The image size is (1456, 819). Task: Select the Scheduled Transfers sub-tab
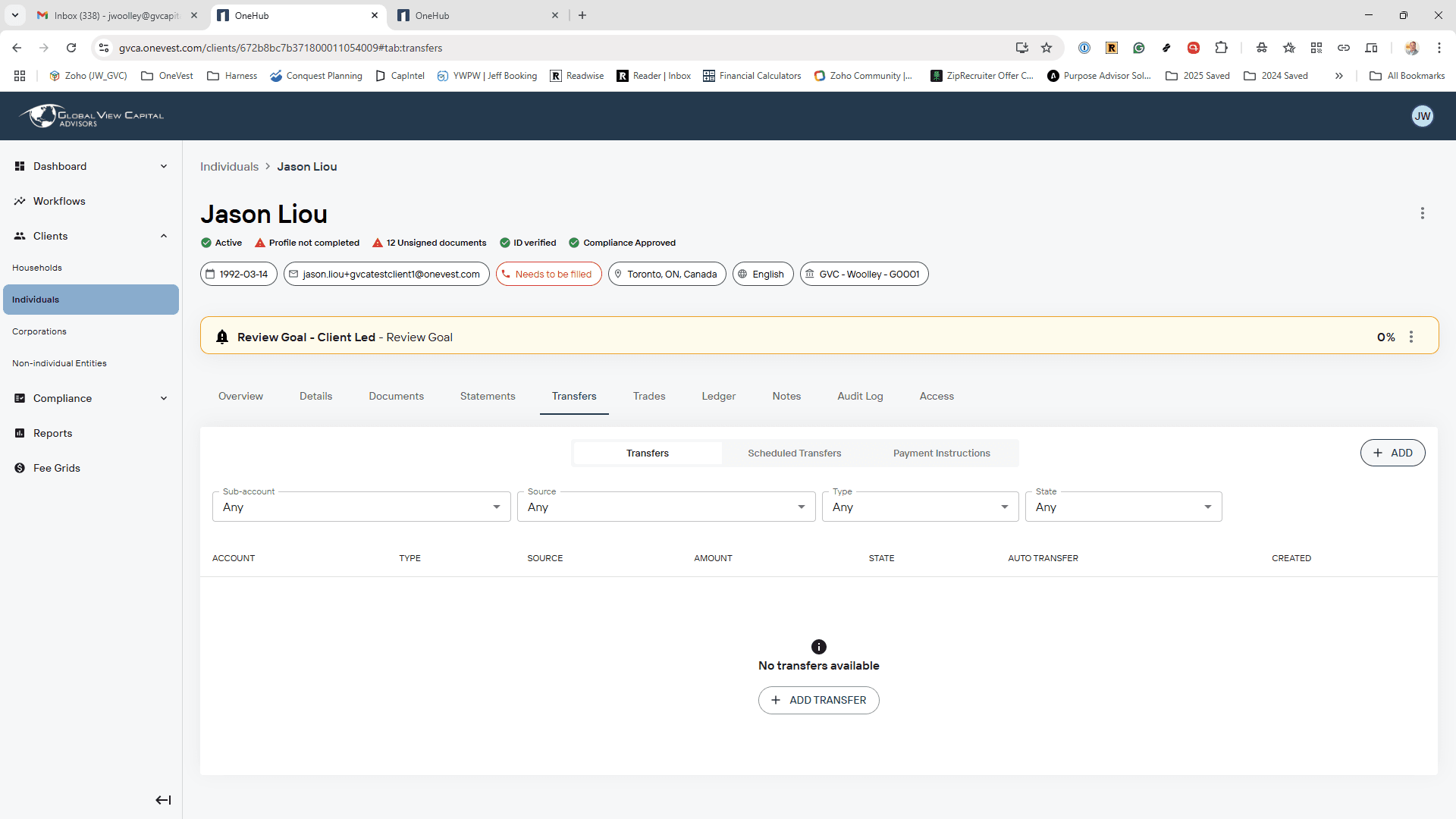pyautogui.click(x=795, y=453)
